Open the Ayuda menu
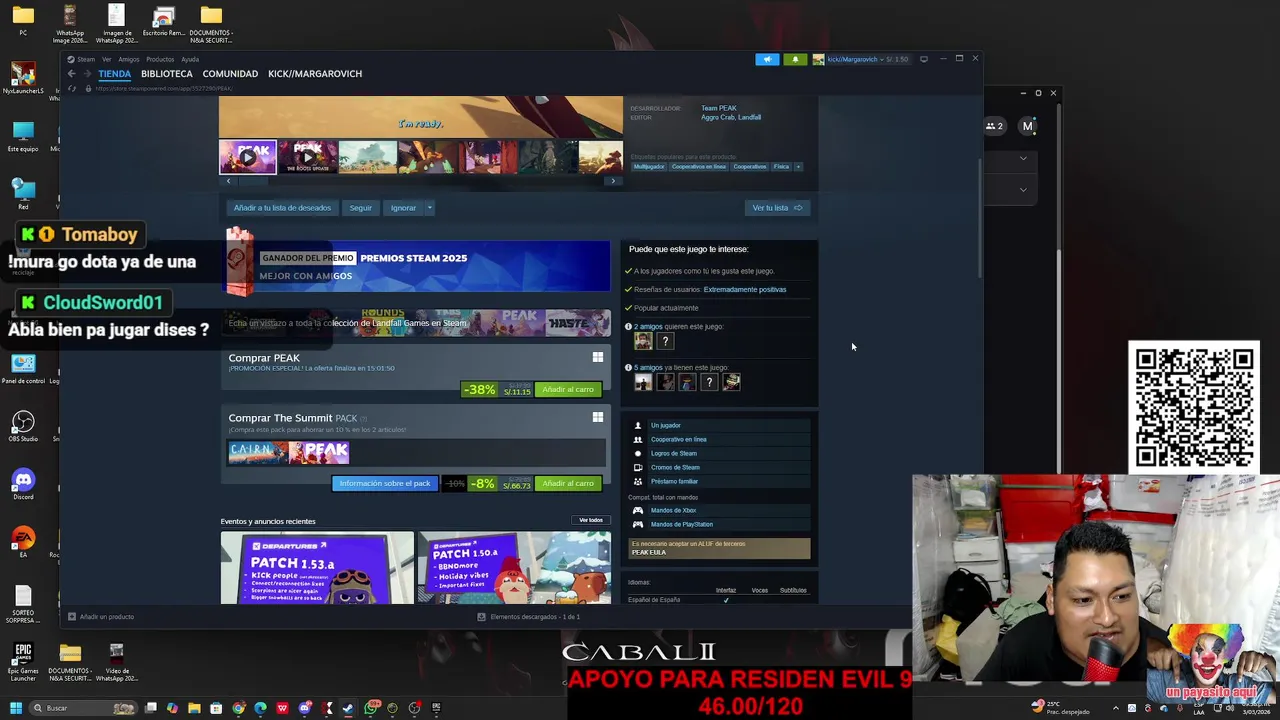Viewport: 1280px width, 720px height. (190, 59)
